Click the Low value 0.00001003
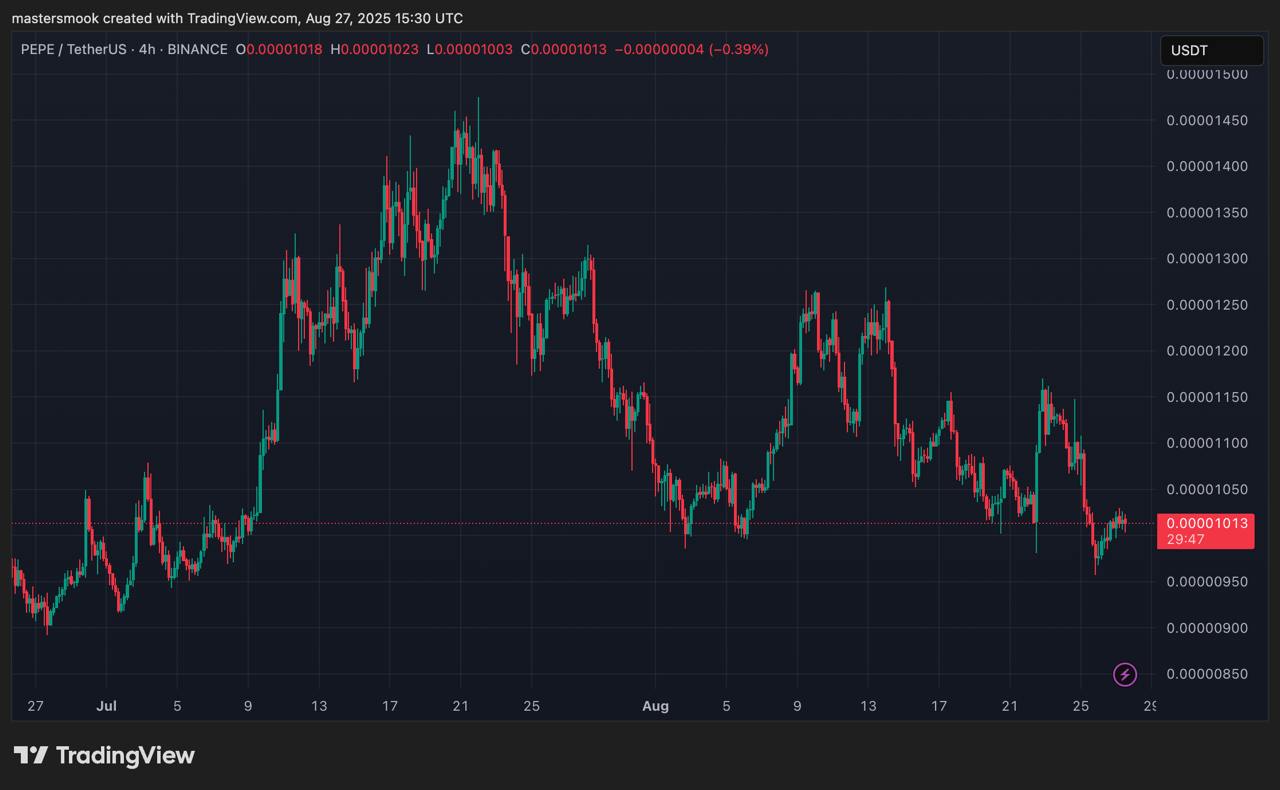This screenshot has width=1280, height=790. tap(473, 49)
